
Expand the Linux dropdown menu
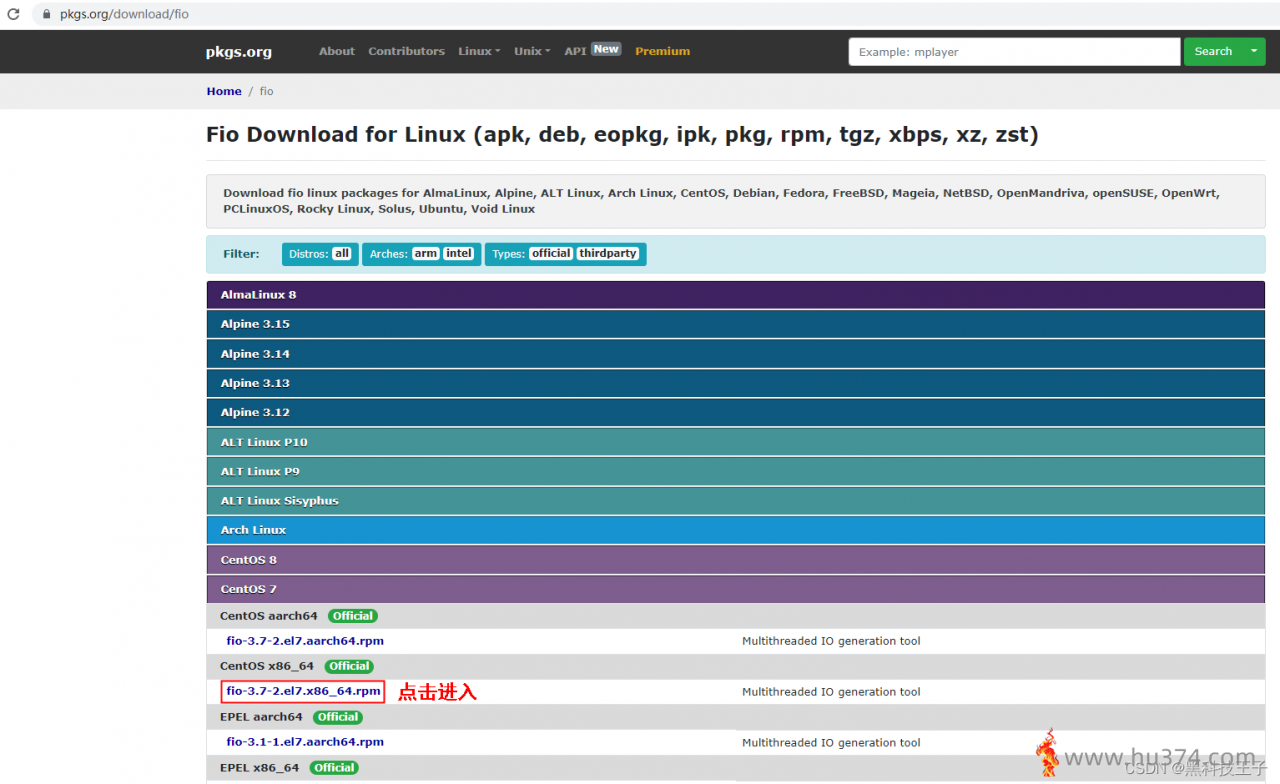(479, 51)
